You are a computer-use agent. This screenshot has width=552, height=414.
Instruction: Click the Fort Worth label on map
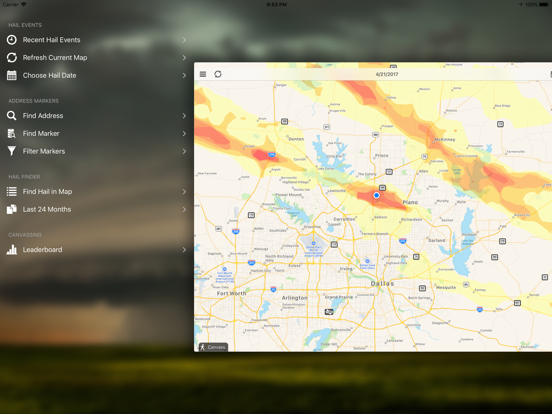click(x=231, y=293)
